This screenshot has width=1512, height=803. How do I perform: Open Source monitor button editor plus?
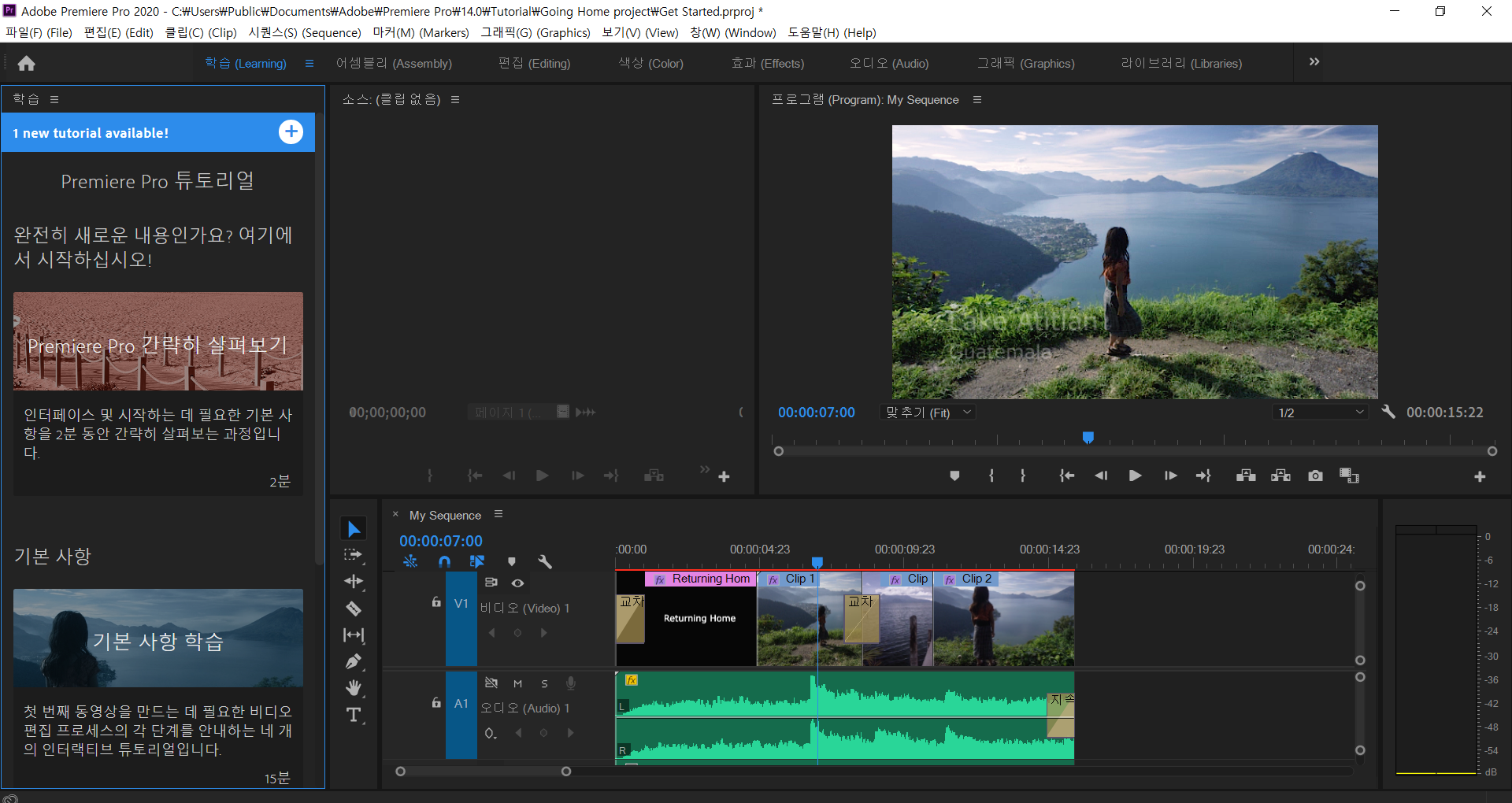click(724, 476)
